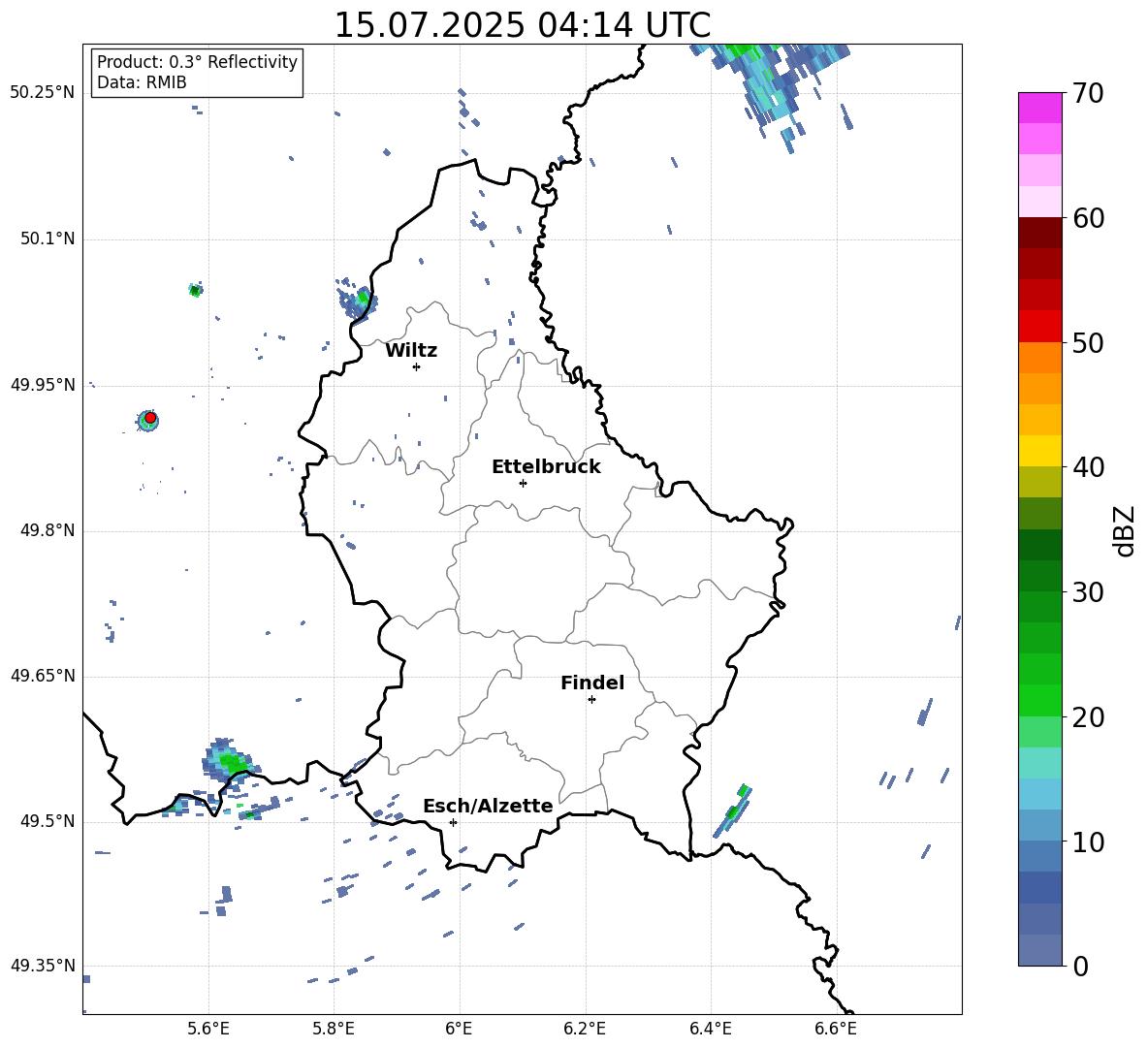Pick the light blue swatch just above 10 dBZ
This screenshot has width=1148, height=1048.
1039,825
